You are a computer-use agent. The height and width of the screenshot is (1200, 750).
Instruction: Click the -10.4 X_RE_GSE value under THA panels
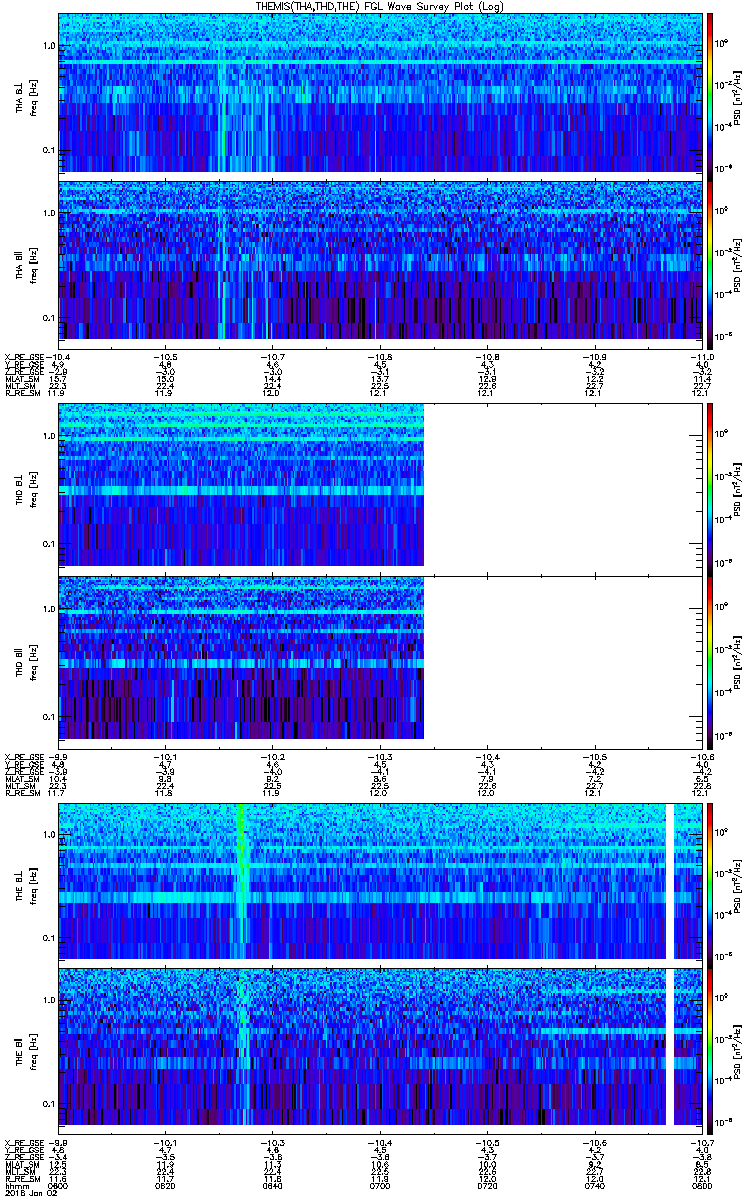coord(58,358)
